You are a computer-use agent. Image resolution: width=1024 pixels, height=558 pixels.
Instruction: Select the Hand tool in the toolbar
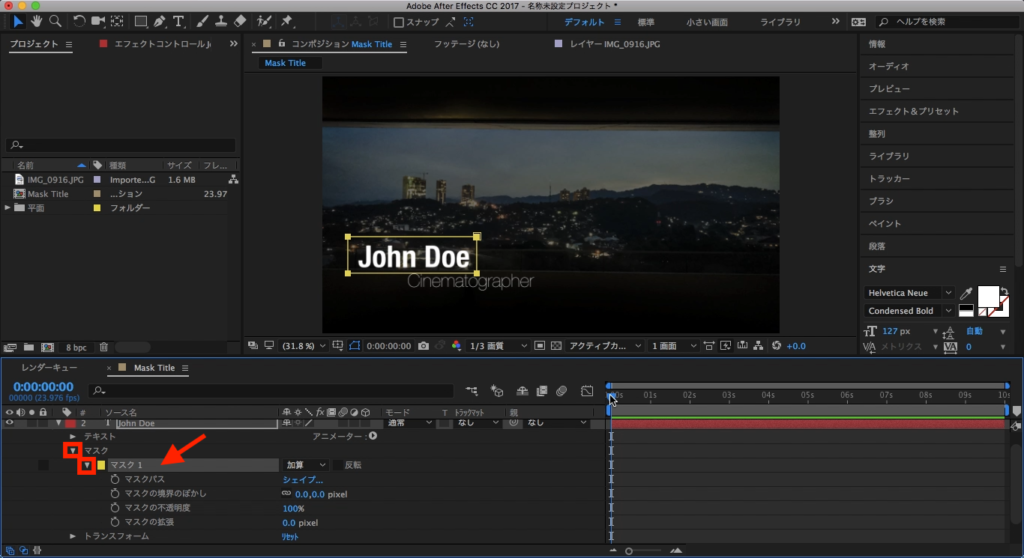pyautogui.click(x=37, y=20)
